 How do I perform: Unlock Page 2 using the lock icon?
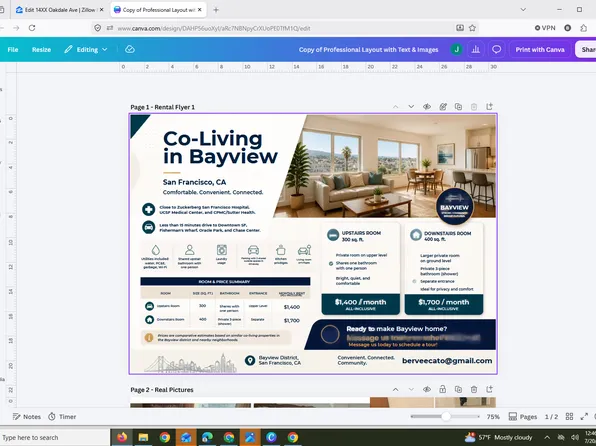coord(443,389)
